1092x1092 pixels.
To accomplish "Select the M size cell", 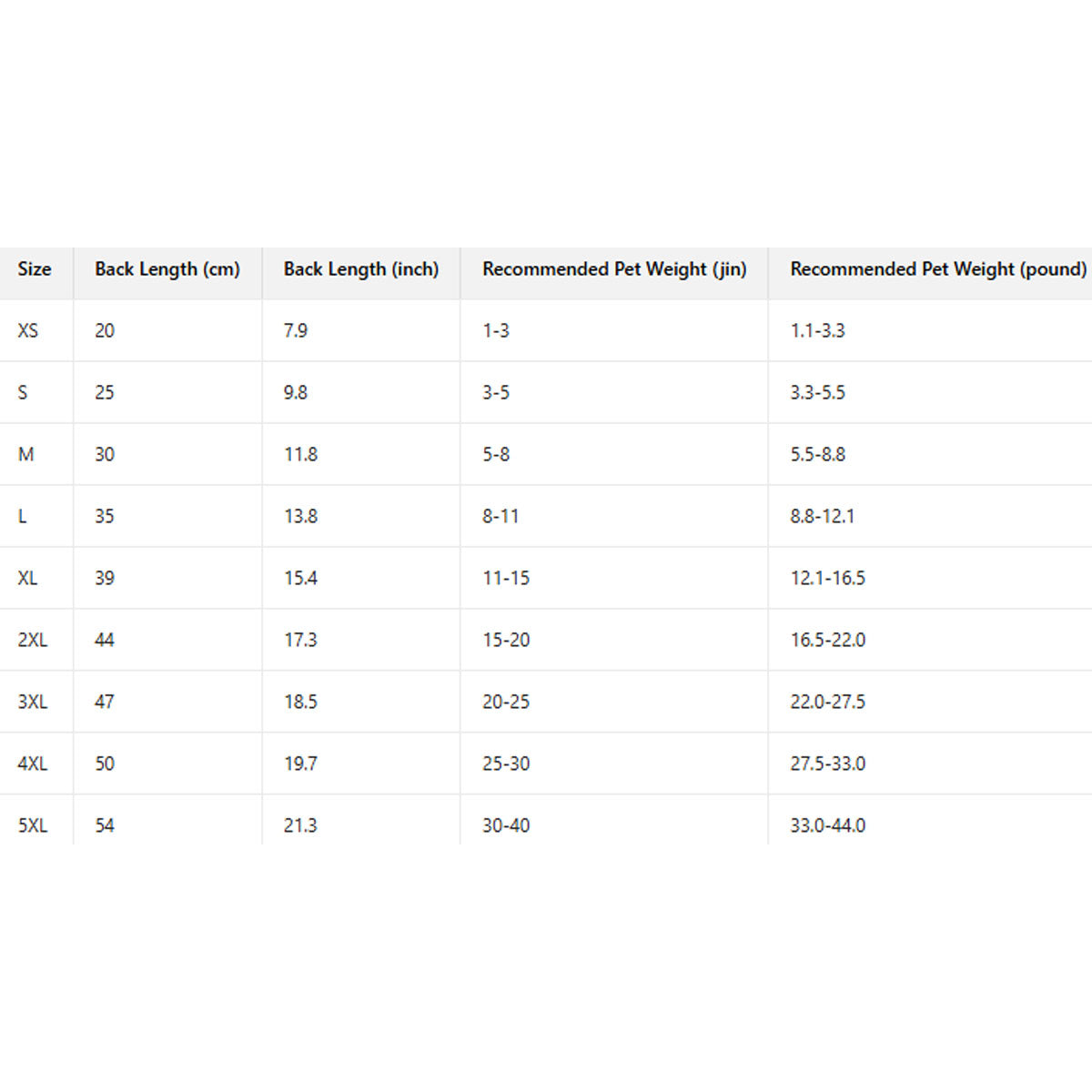I will [x=26, y=454].
